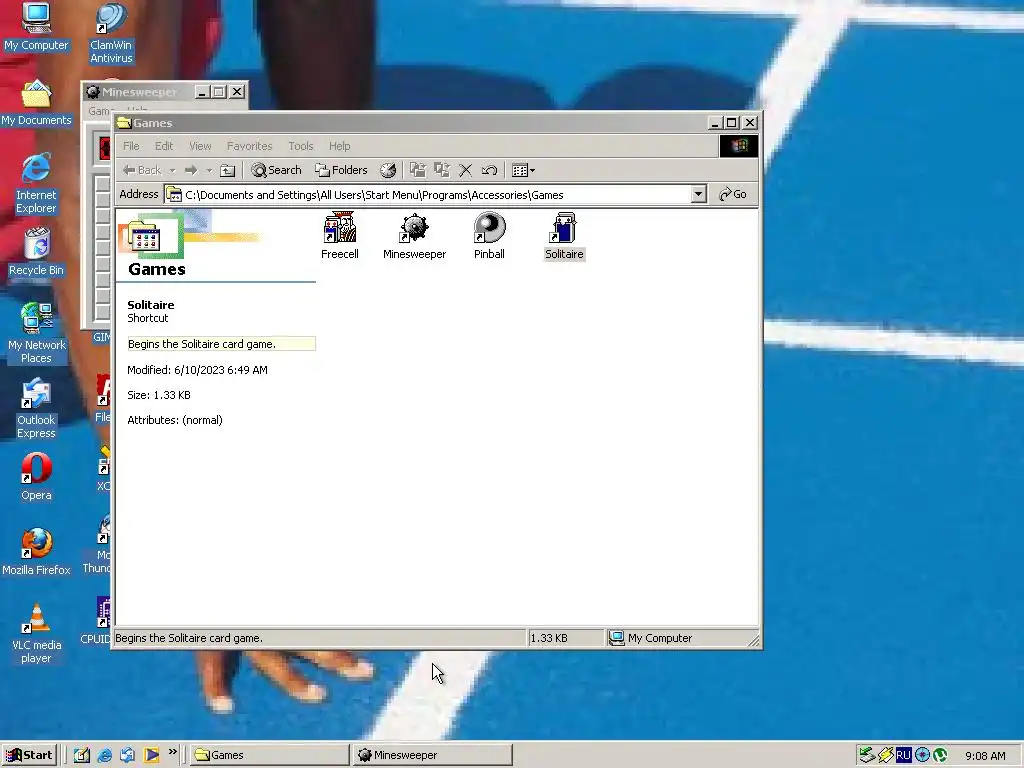Click the Windows logo throbber icon

tap(739, 146)
